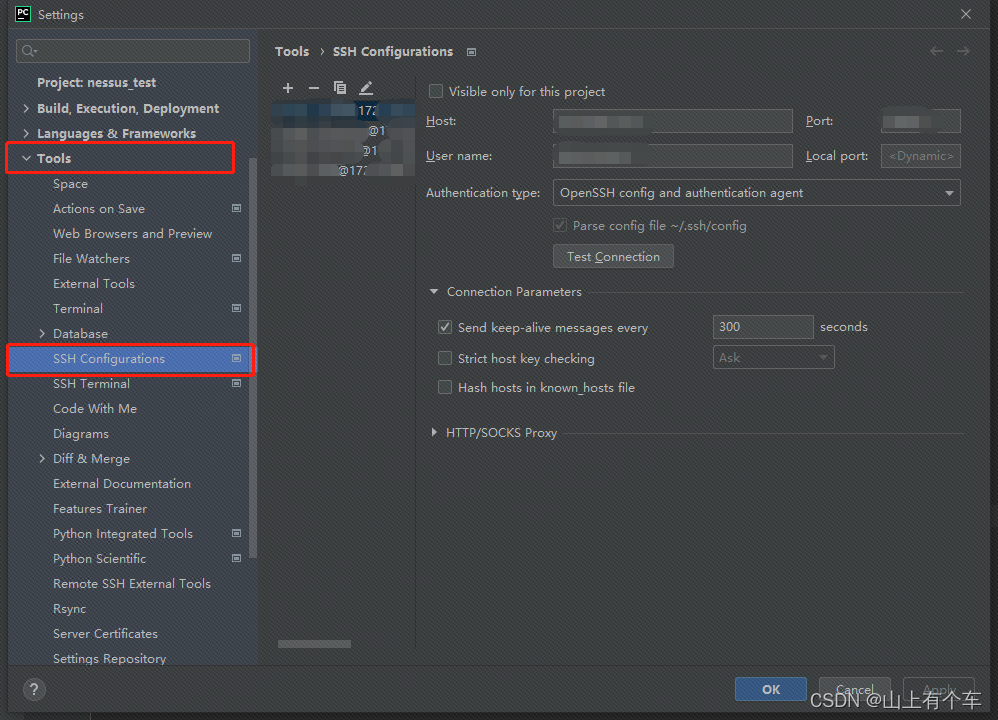
Task: Remove the selected SSH configuration
Action: tap(314, 88)
